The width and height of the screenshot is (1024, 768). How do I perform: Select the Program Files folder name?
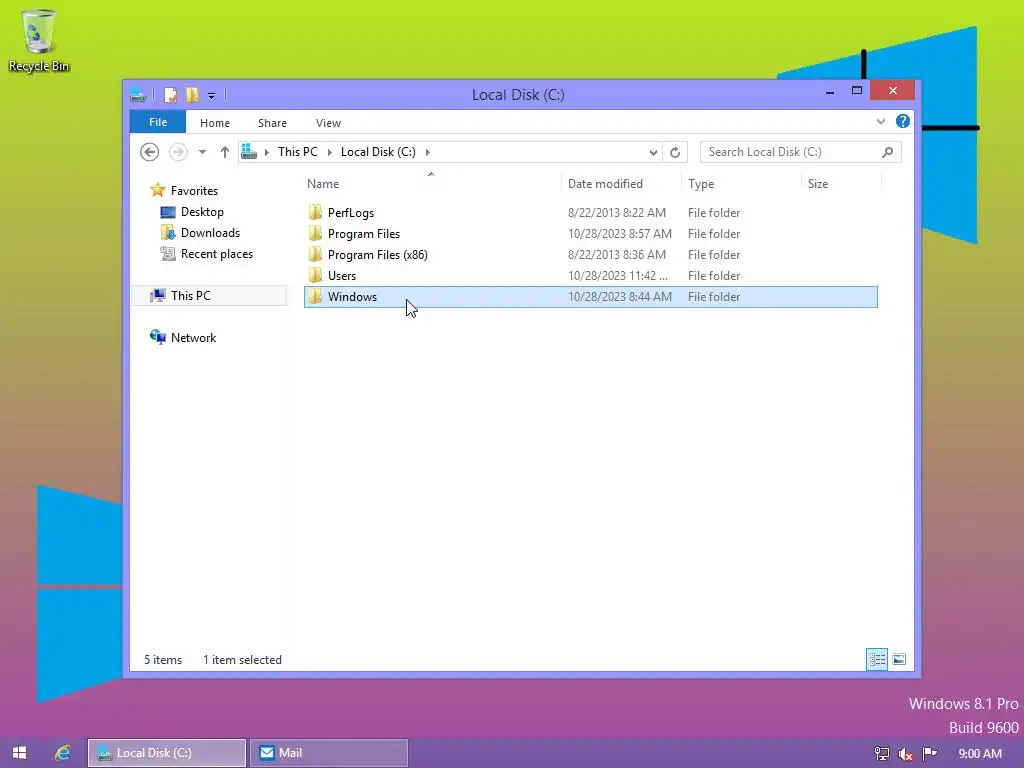tap(364, 234)
